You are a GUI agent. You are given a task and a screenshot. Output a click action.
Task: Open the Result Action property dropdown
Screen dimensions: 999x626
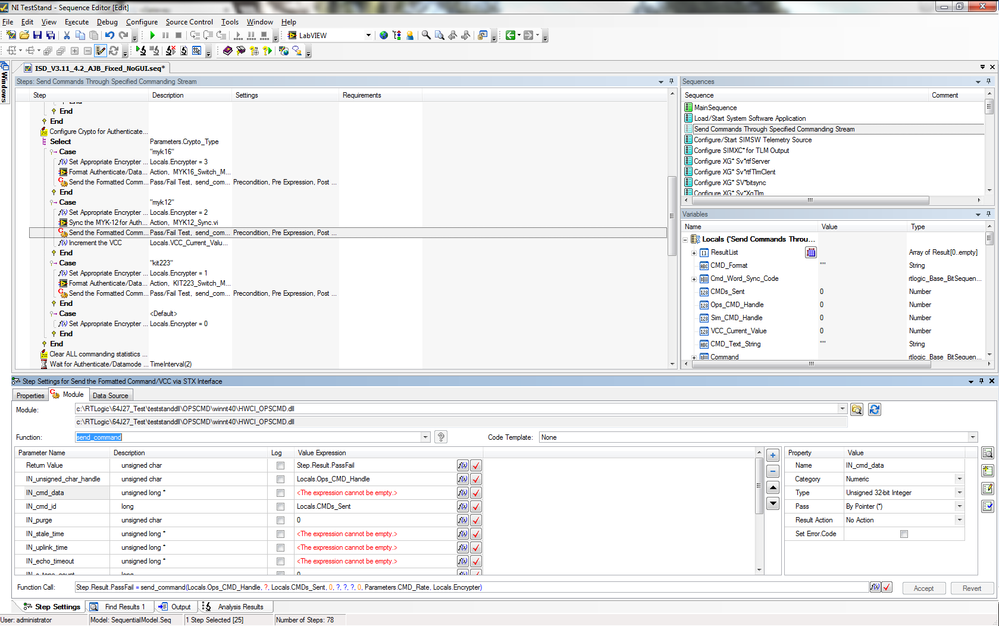coord(959,520)
